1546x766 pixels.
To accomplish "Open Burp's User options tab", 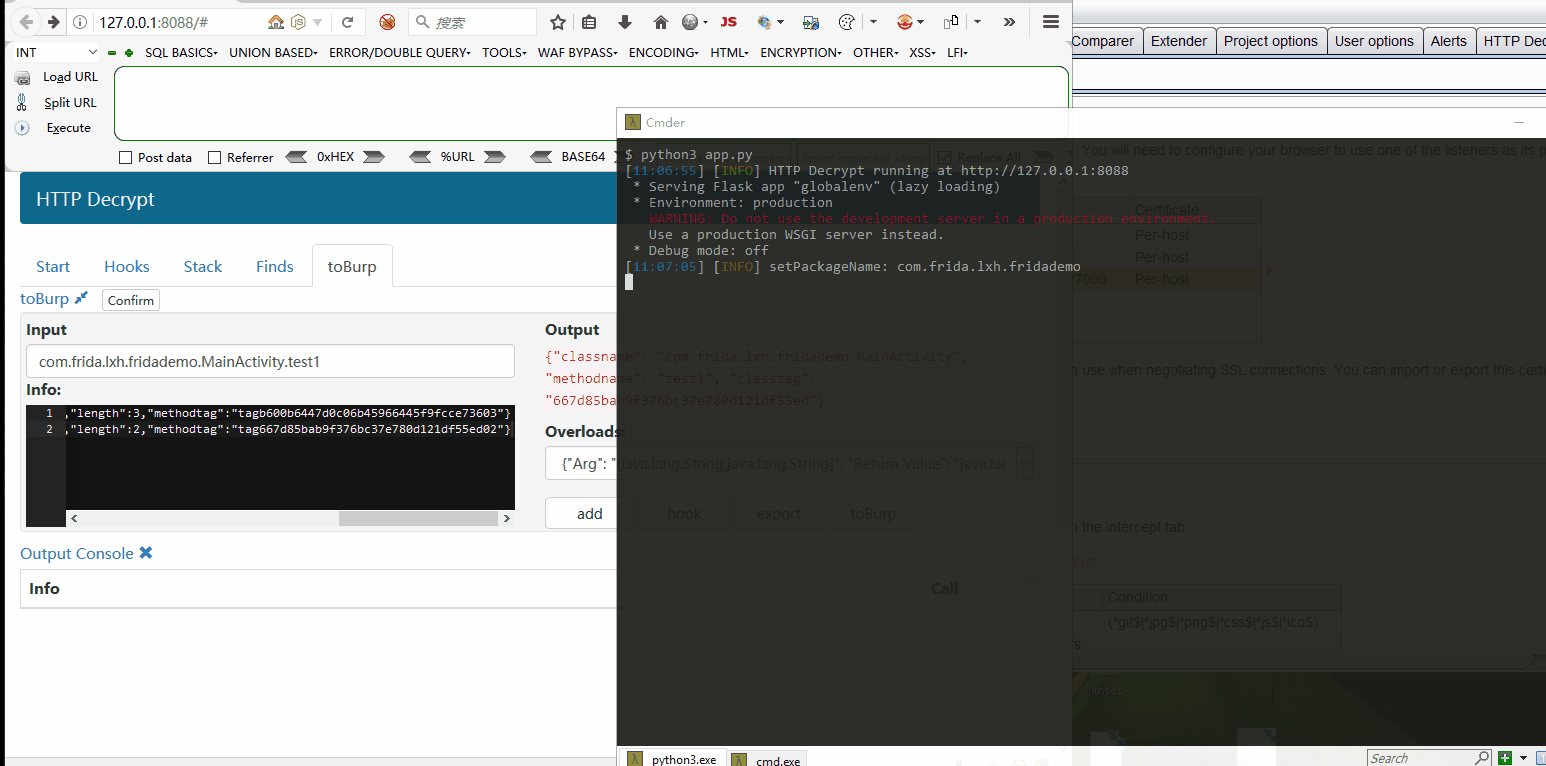I will click(1374, 41).
